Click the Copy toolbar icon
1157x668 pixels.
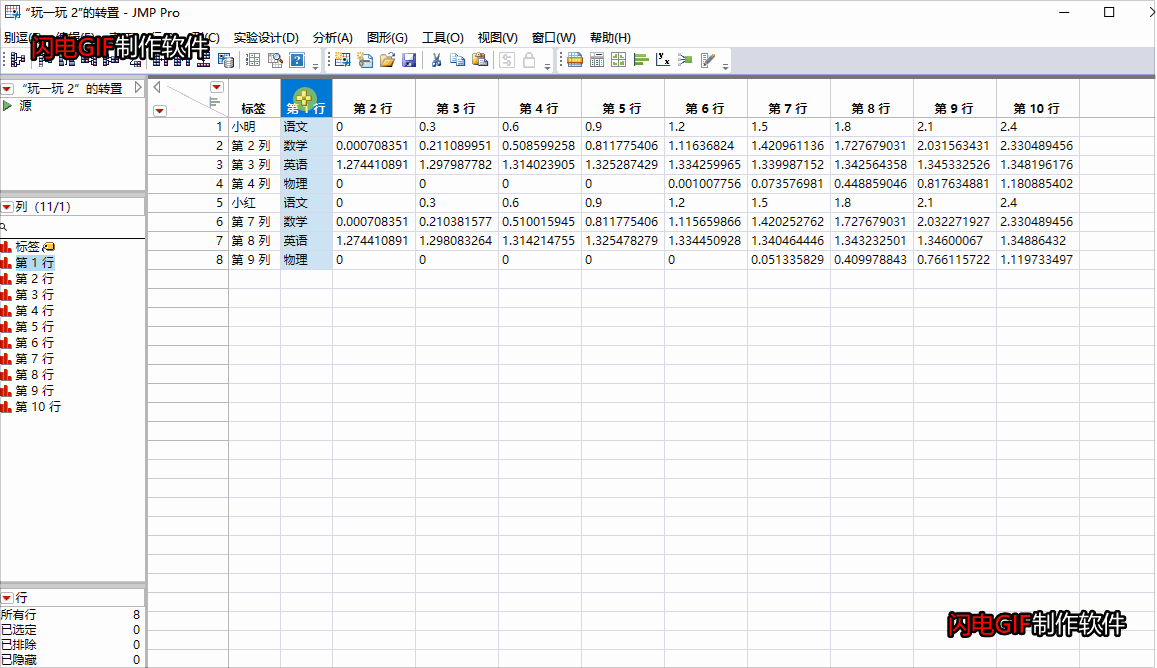[x=457, y=60]
